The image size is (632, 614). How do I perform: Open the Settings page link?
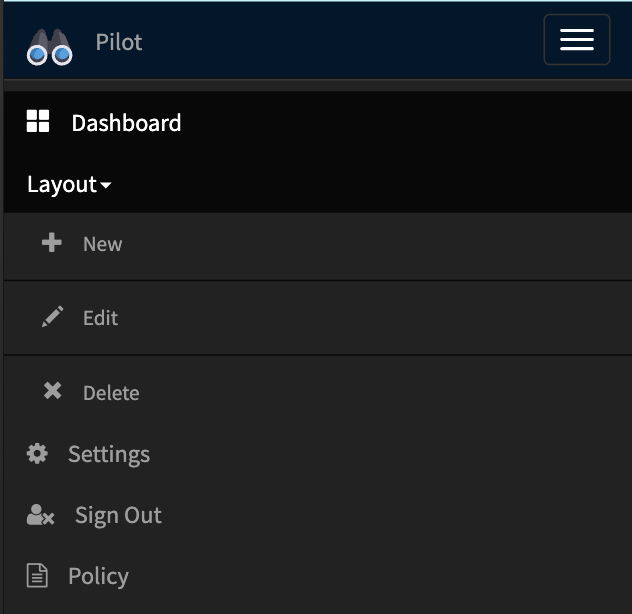108,454
